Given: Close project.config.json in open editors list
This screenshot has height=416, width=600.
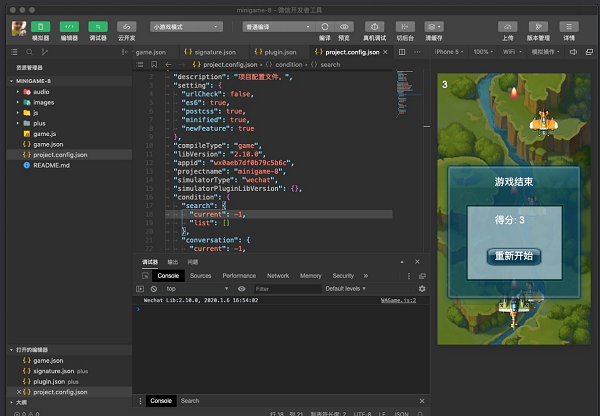Looking at the screenshot, I should point(19,392).
